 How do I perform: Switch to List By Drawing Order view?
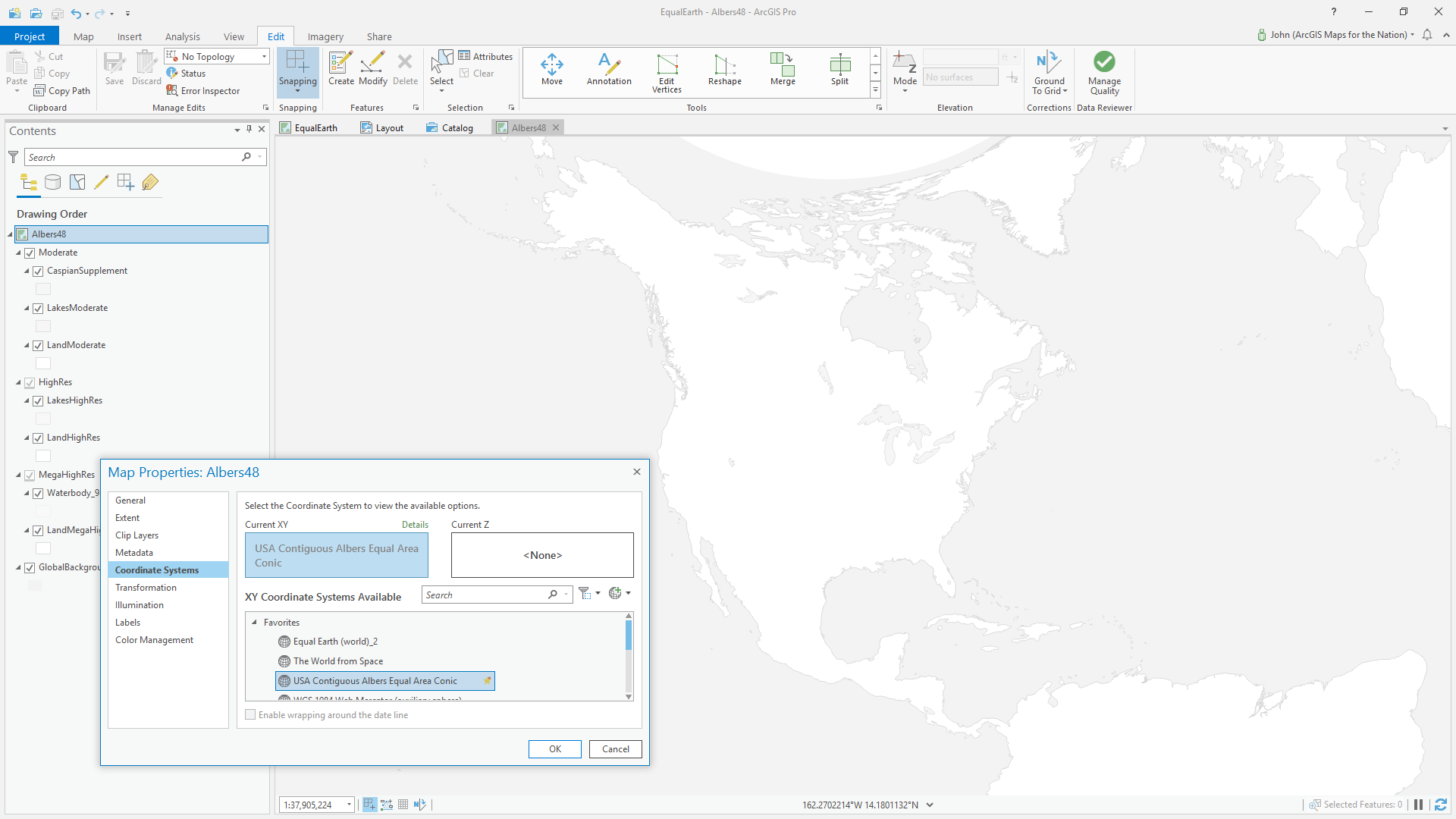coord(29,182)
